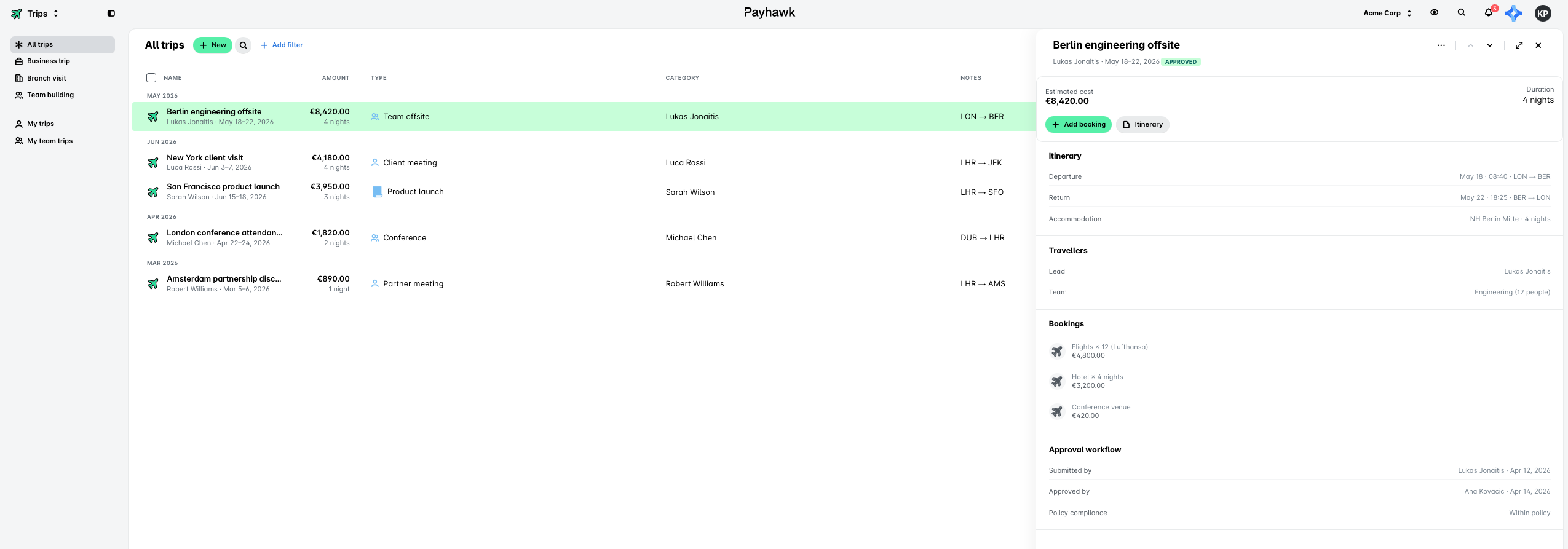Viewport: 1568px width, 549px height.
Task: Collapse the sidebar panel toggle icon
Action: [x=111, y=14]
